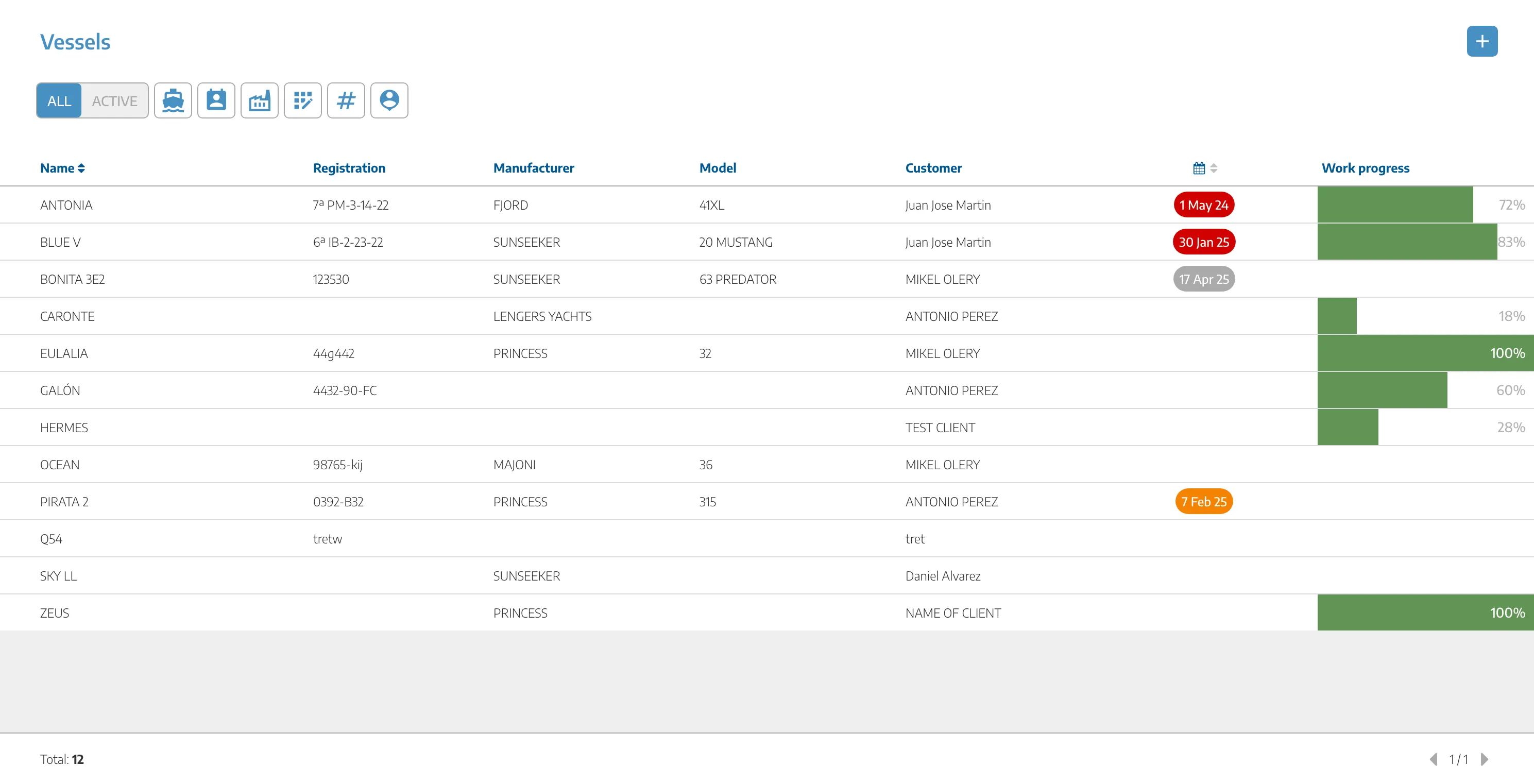1534x784 pixels.
Task: Click the hash number filter icon
Action: point(346,100)
